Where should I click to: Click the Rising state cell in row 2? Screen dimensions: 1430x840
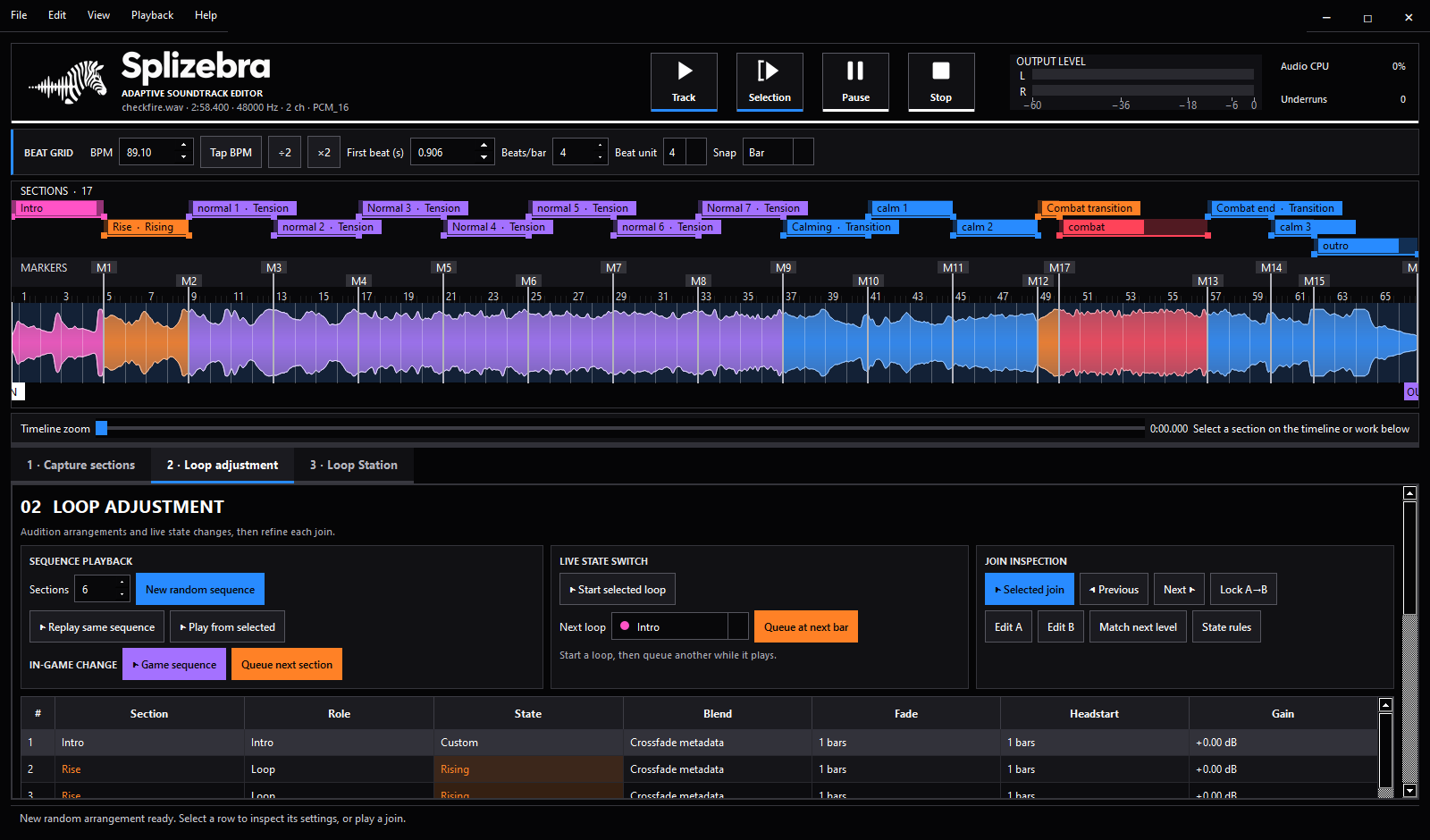coord(528,769)
